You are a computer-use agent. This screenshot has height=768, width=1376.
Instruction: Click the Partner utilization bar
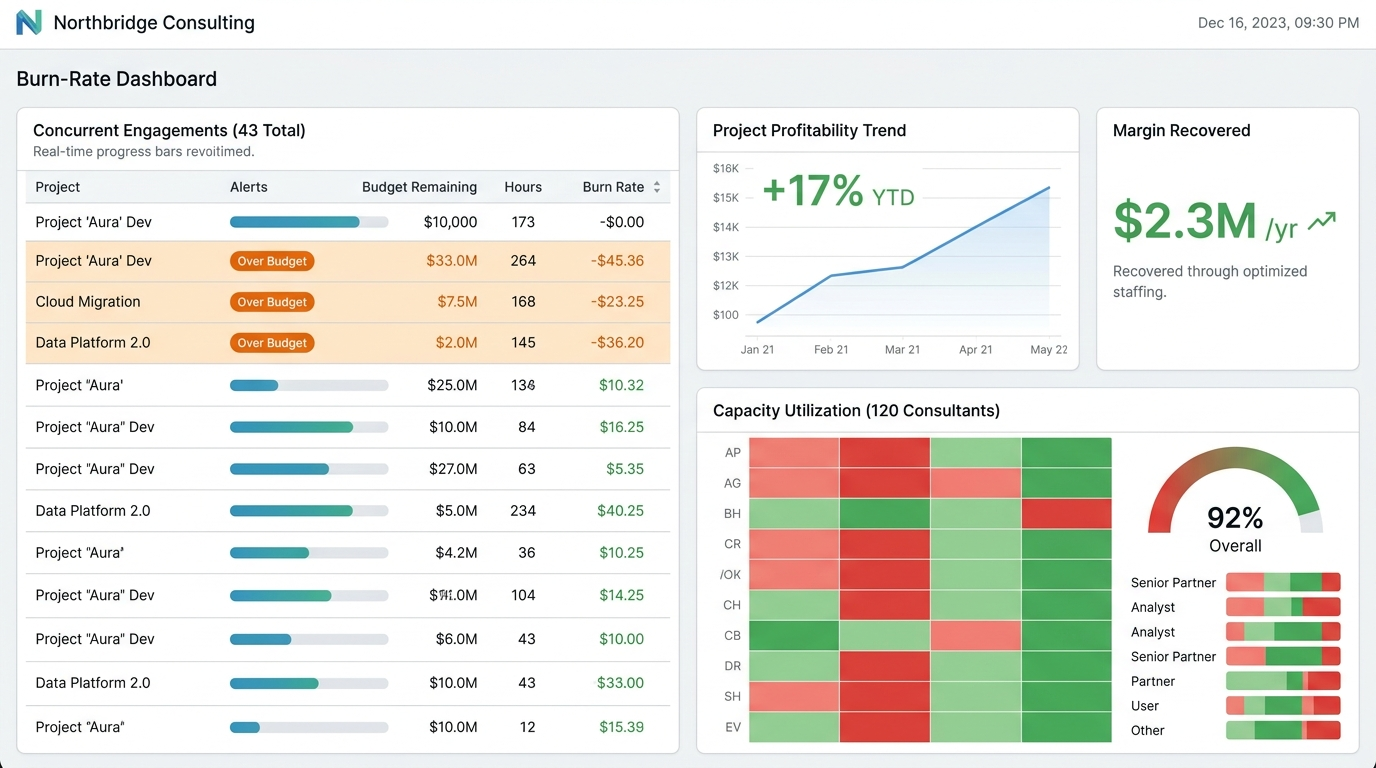coord(1283,681)
